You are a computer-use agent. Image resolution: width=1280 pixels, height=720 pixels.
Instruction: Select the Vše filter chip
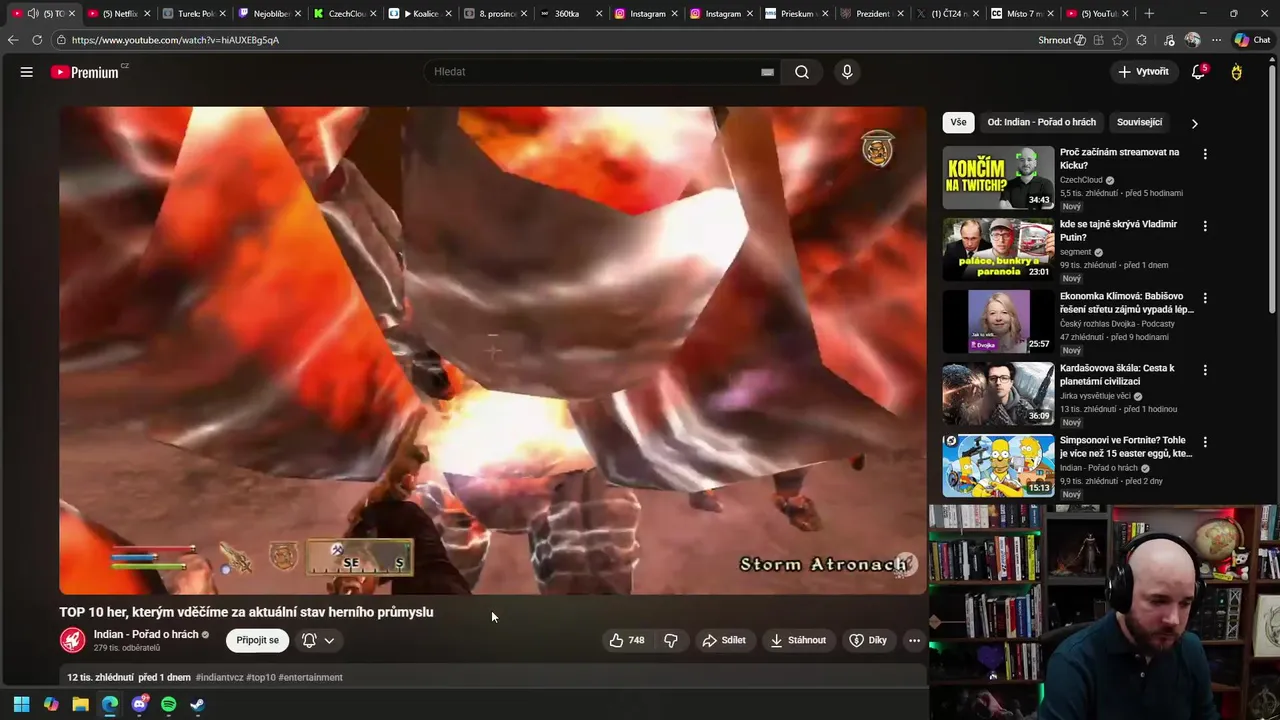click(x=958, y=122)
